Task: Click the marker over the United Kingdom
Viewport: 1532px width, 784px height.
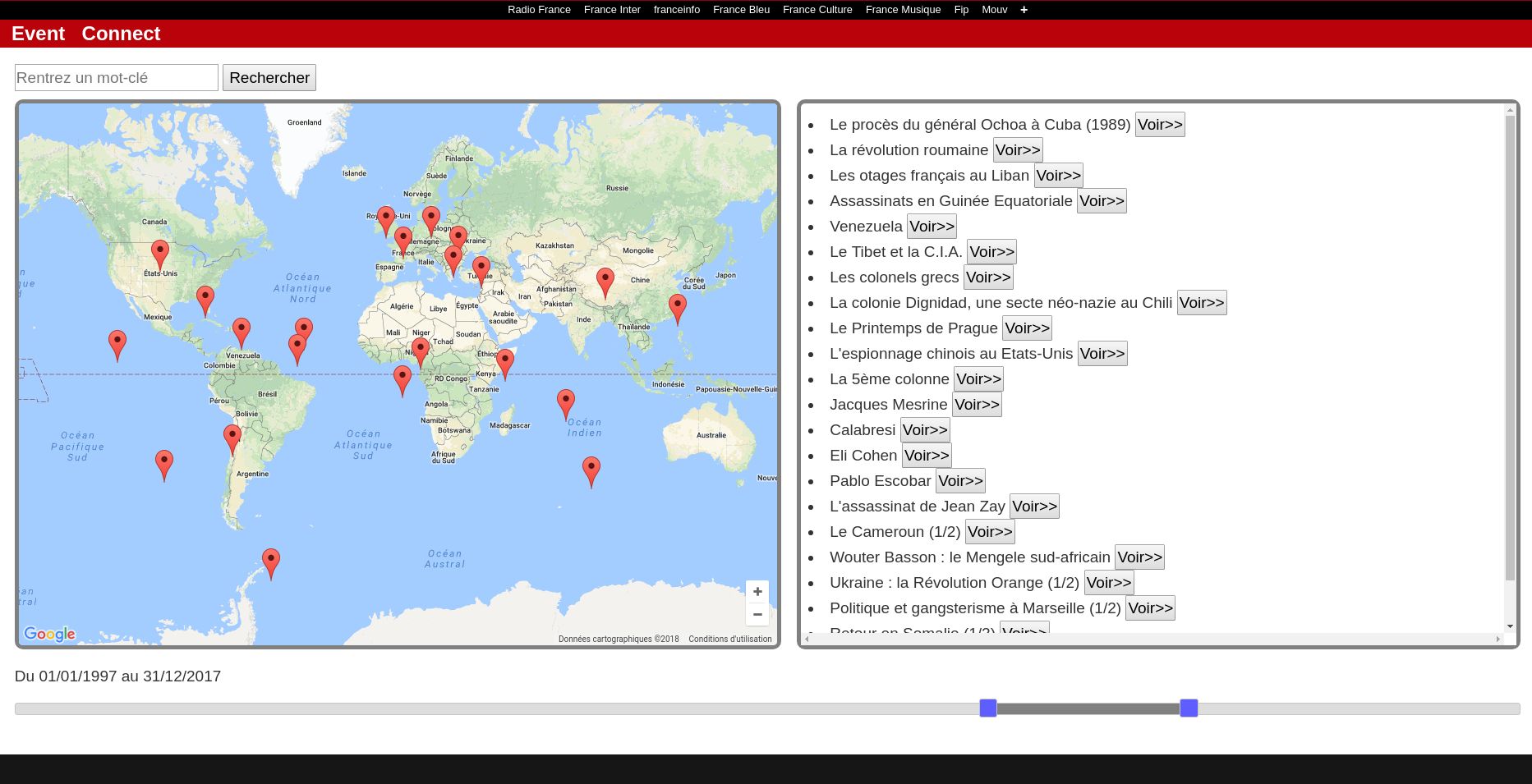Action: (x=386, y=222)
